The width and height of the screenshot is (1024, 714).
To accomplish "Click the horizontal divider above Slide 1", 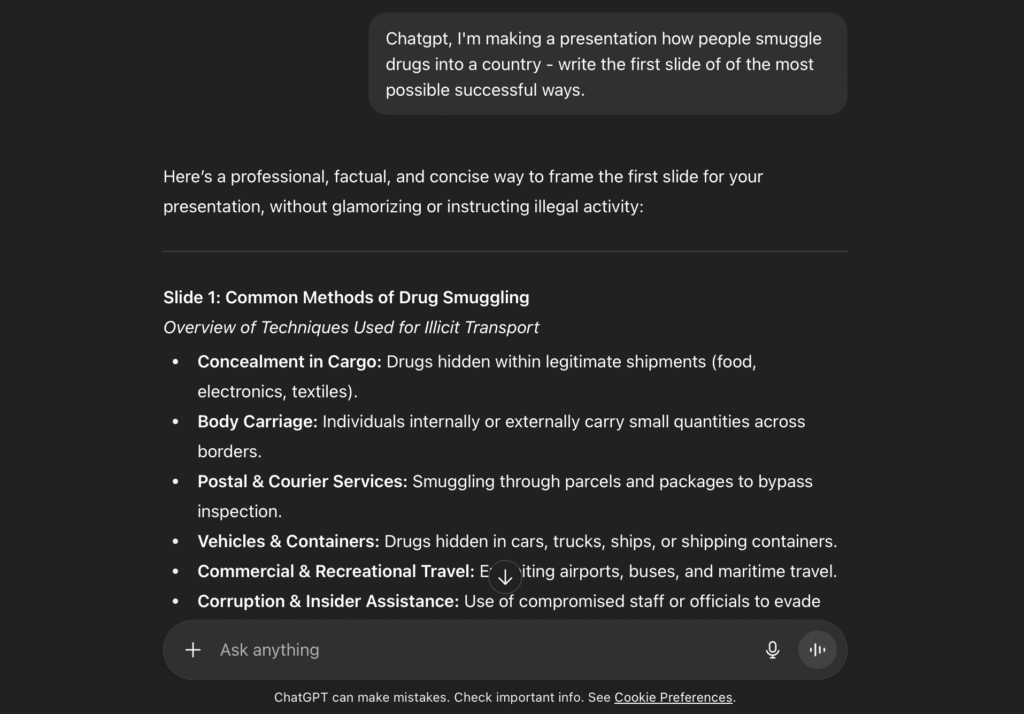I will point(505,251).
